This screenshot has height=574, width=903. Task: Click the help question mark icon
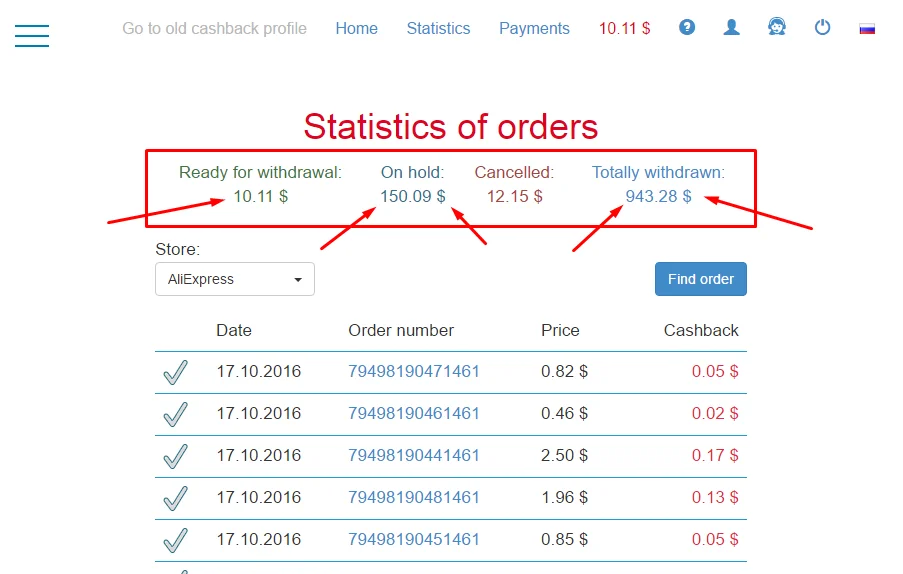(x=686, y=27)
